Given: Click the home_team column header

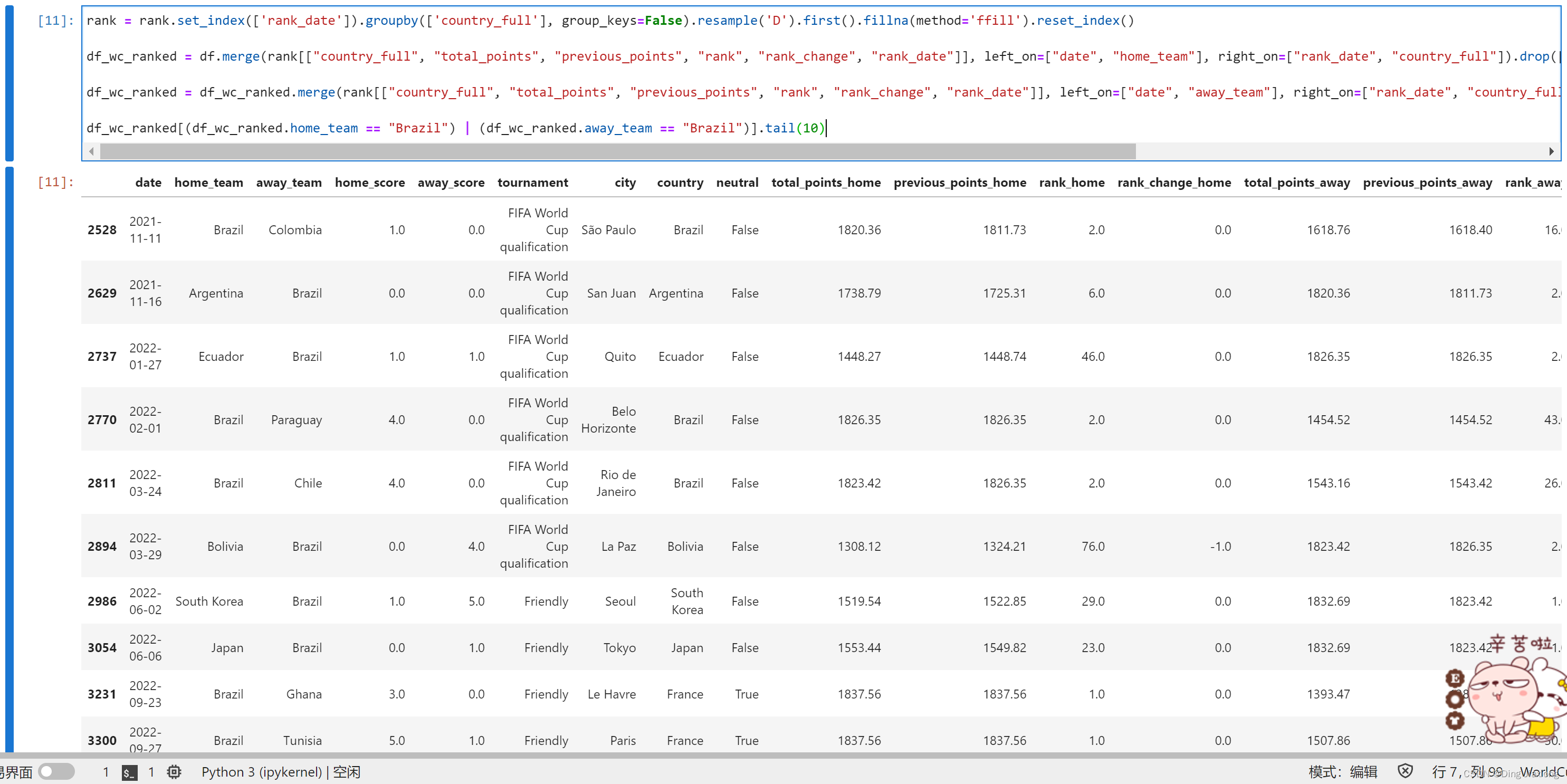Looking at the screenshot, I should tap(208, 183).
